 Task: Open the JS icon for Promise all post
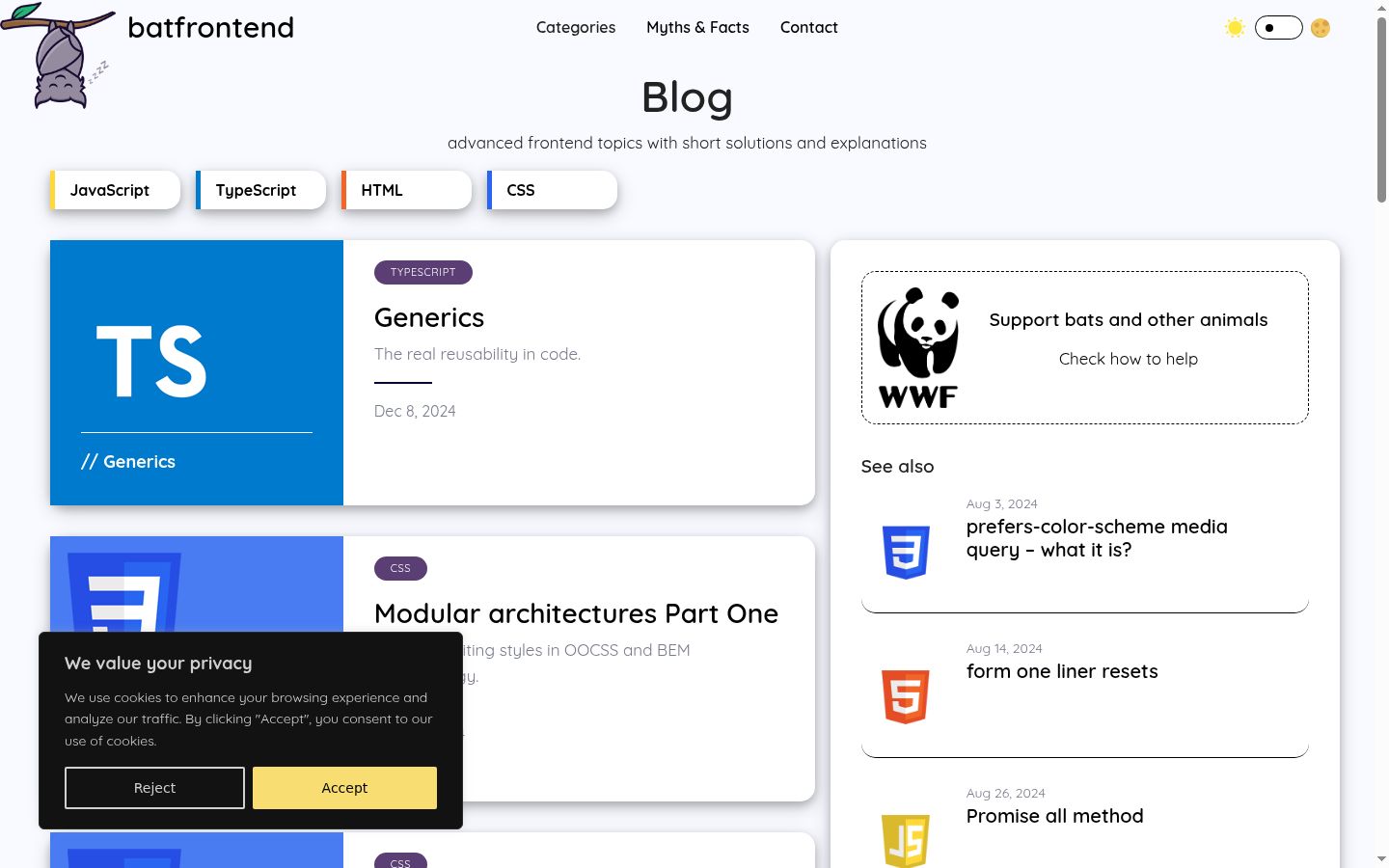(x=906, y=840)
